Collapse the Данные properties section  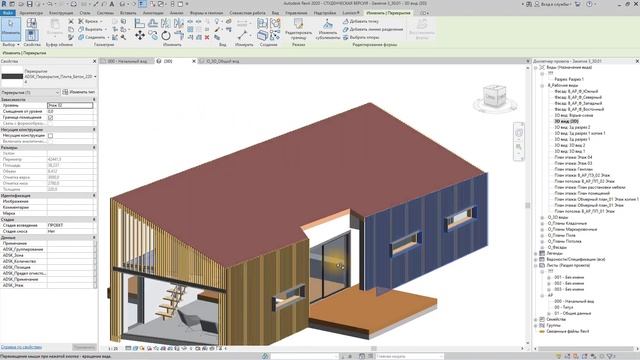(x=94, y=237)
